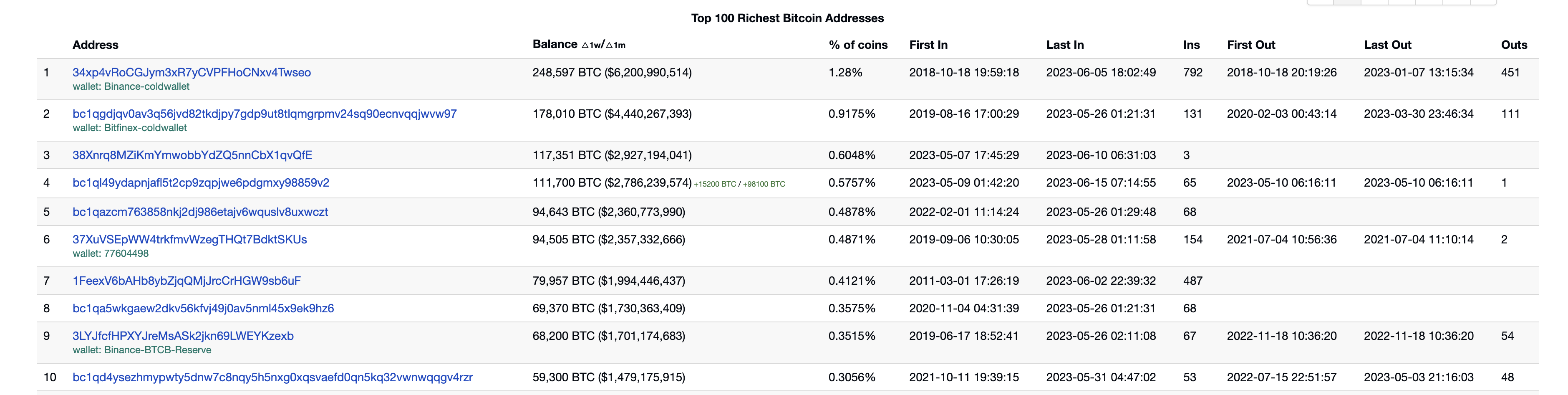Click the Last In column header
This screenshot has height=395, width=1568.
click(x=1065, y=45)
